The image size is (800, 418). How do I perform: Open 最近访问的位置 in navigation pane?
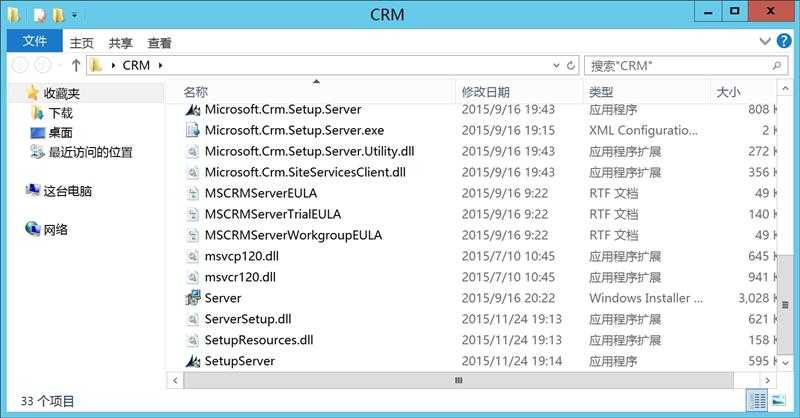(90, 152)
